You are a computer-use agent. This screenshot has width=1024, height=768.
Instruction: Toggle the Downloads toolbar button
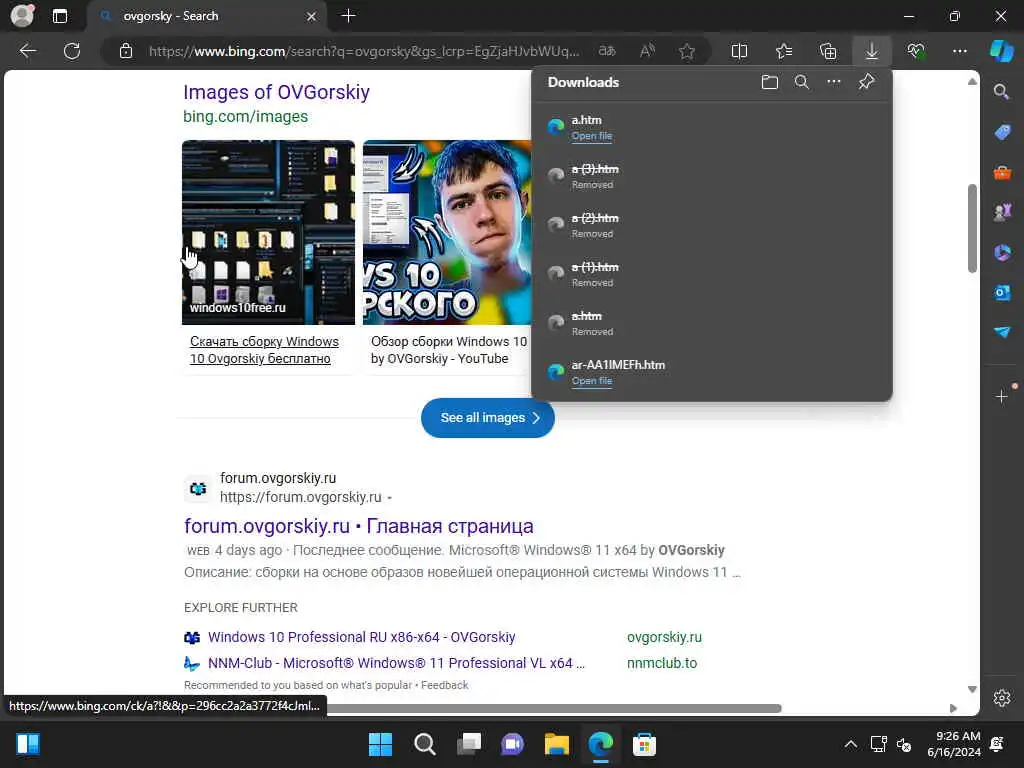872,51
